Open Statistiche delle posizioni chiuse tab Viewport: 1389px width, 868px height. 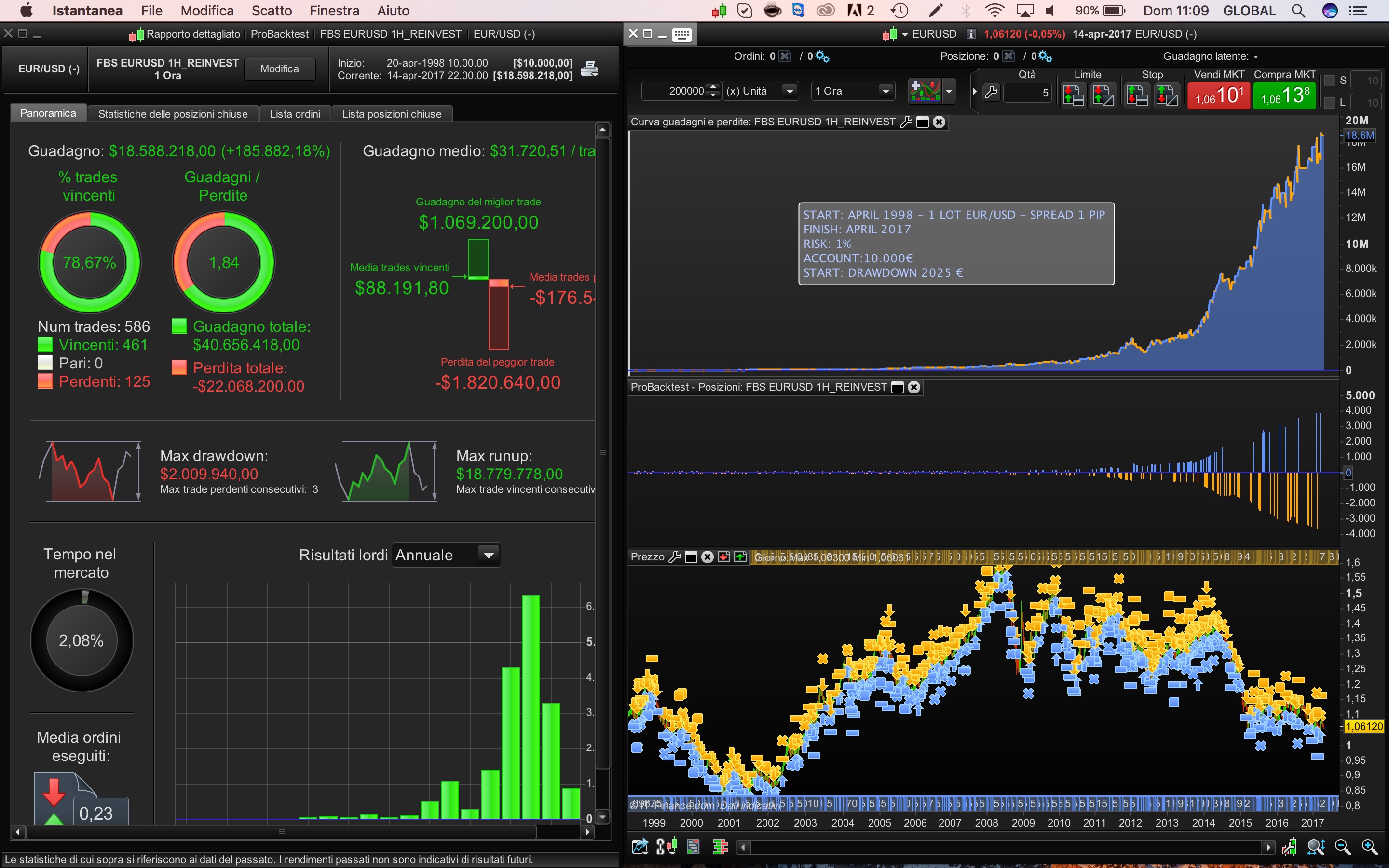click(x=173, y=114)
